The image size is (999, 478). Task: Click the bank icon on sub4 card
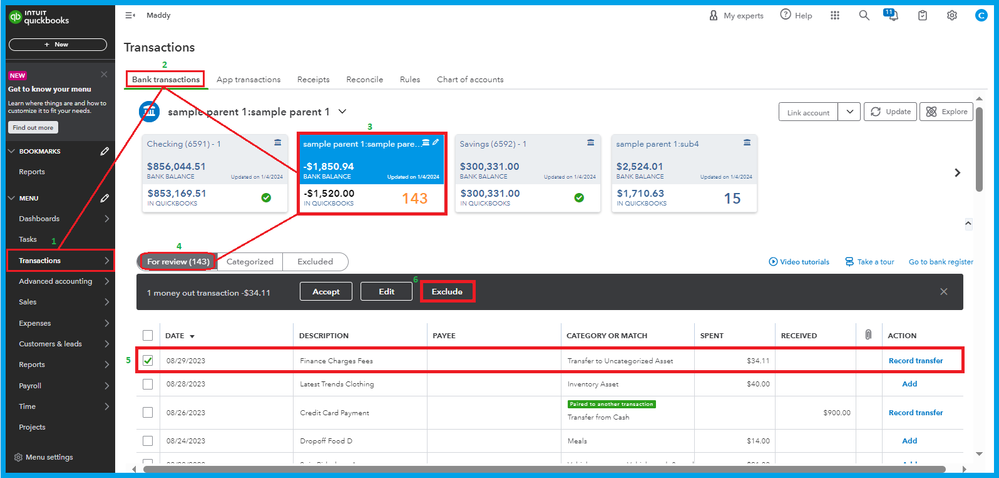(747, 143)
